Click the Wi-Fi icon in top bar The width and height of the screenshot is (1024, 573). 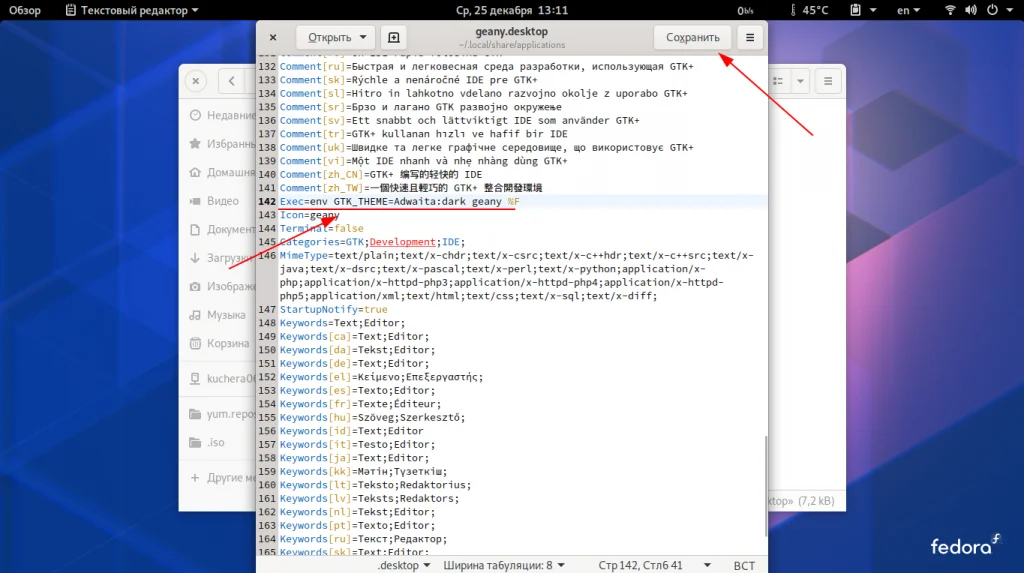pyautogui.click(x=950, y=10)
